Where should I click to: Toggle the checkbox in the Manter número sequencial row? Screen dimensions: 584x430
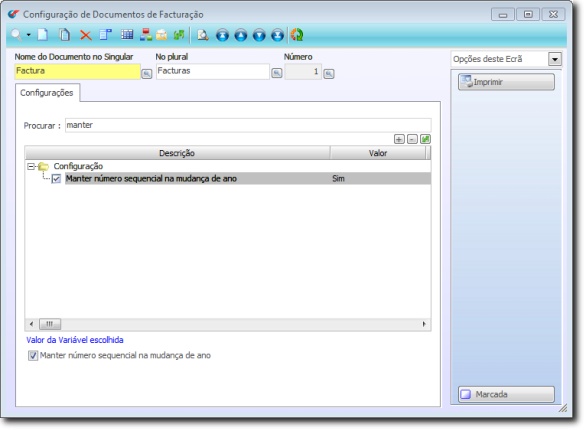coord(56,179)
